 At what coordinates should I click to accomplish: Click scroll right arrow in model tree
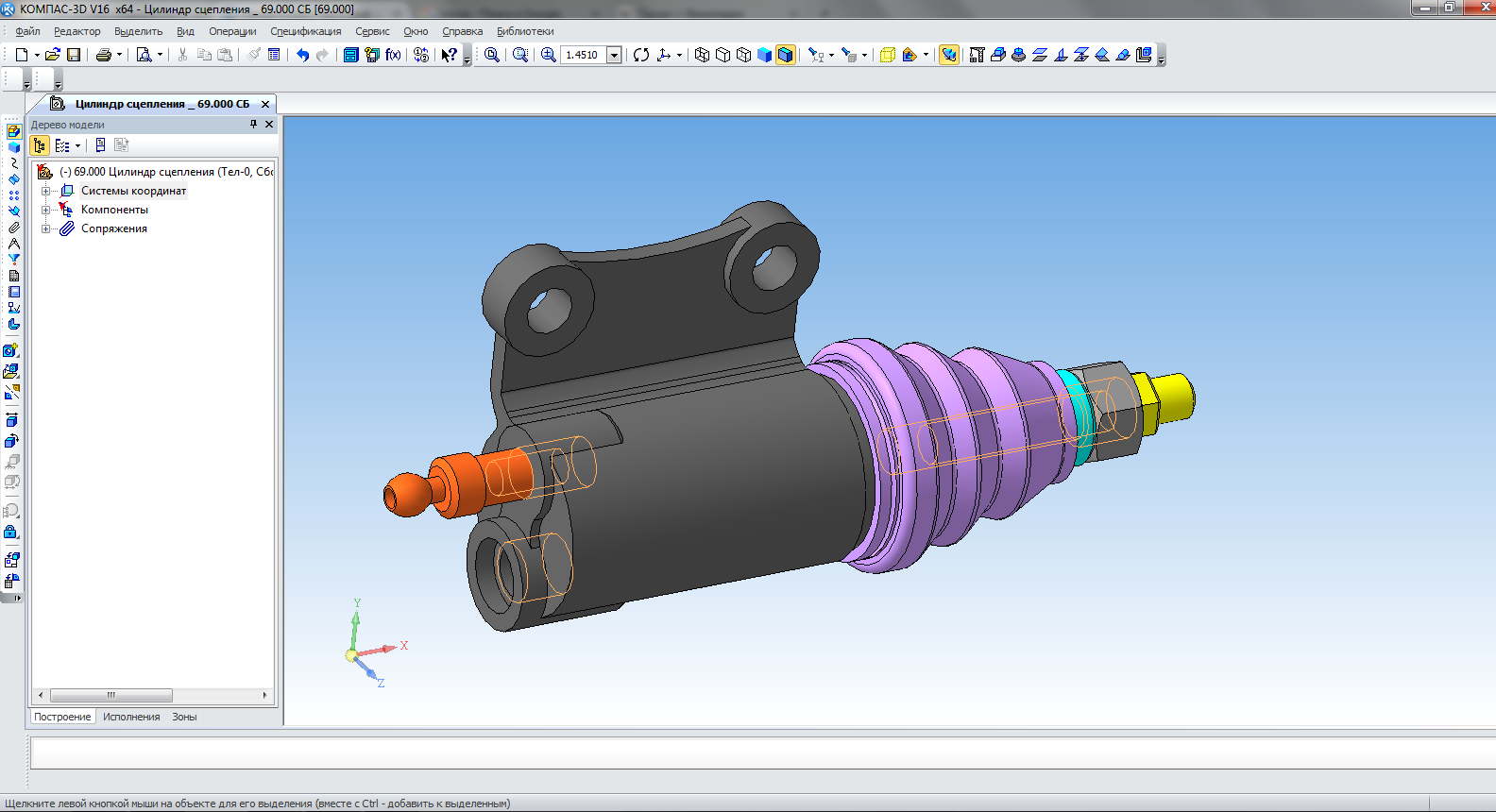pos(264,695)
